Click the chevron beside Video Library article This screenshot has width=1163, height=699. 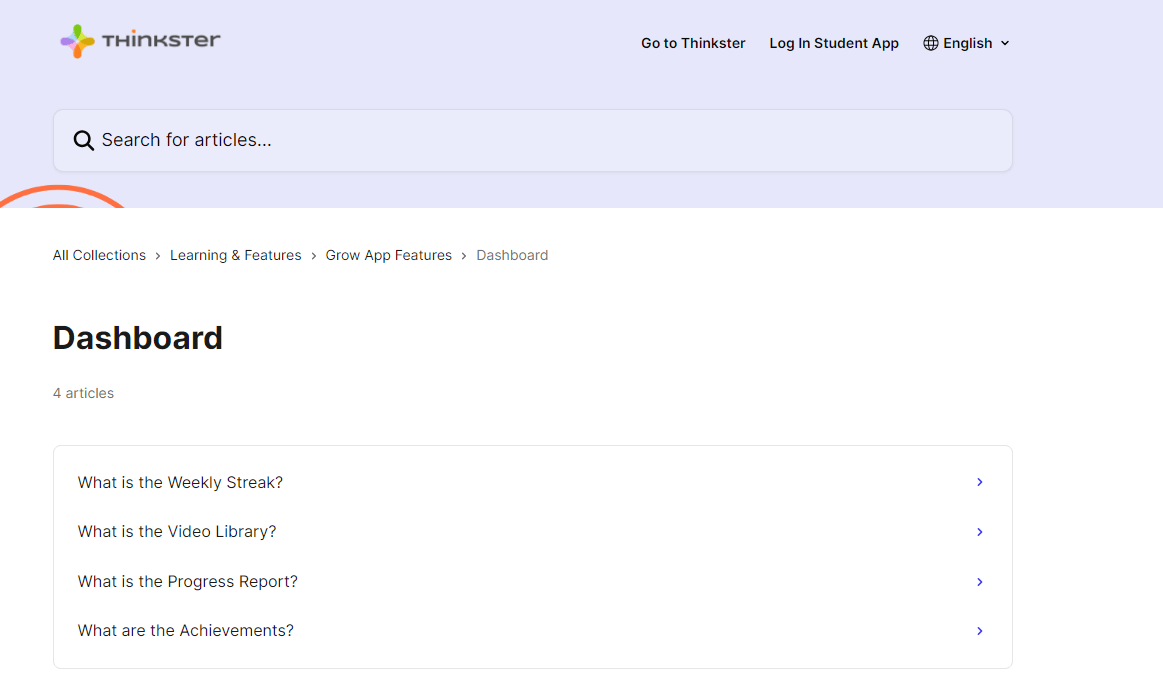(980, 532)
